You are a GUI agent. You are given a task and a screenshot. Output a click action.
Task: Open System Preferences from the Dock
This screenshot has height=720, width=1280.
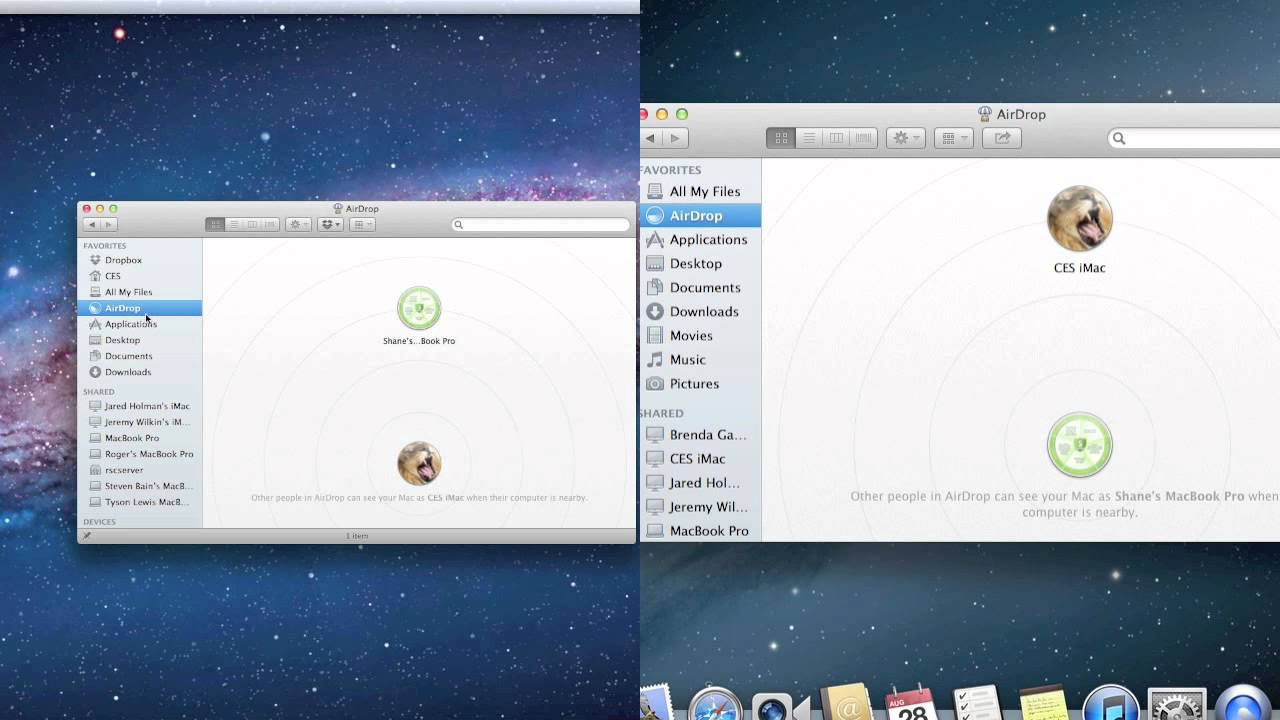pos(1177,703)
